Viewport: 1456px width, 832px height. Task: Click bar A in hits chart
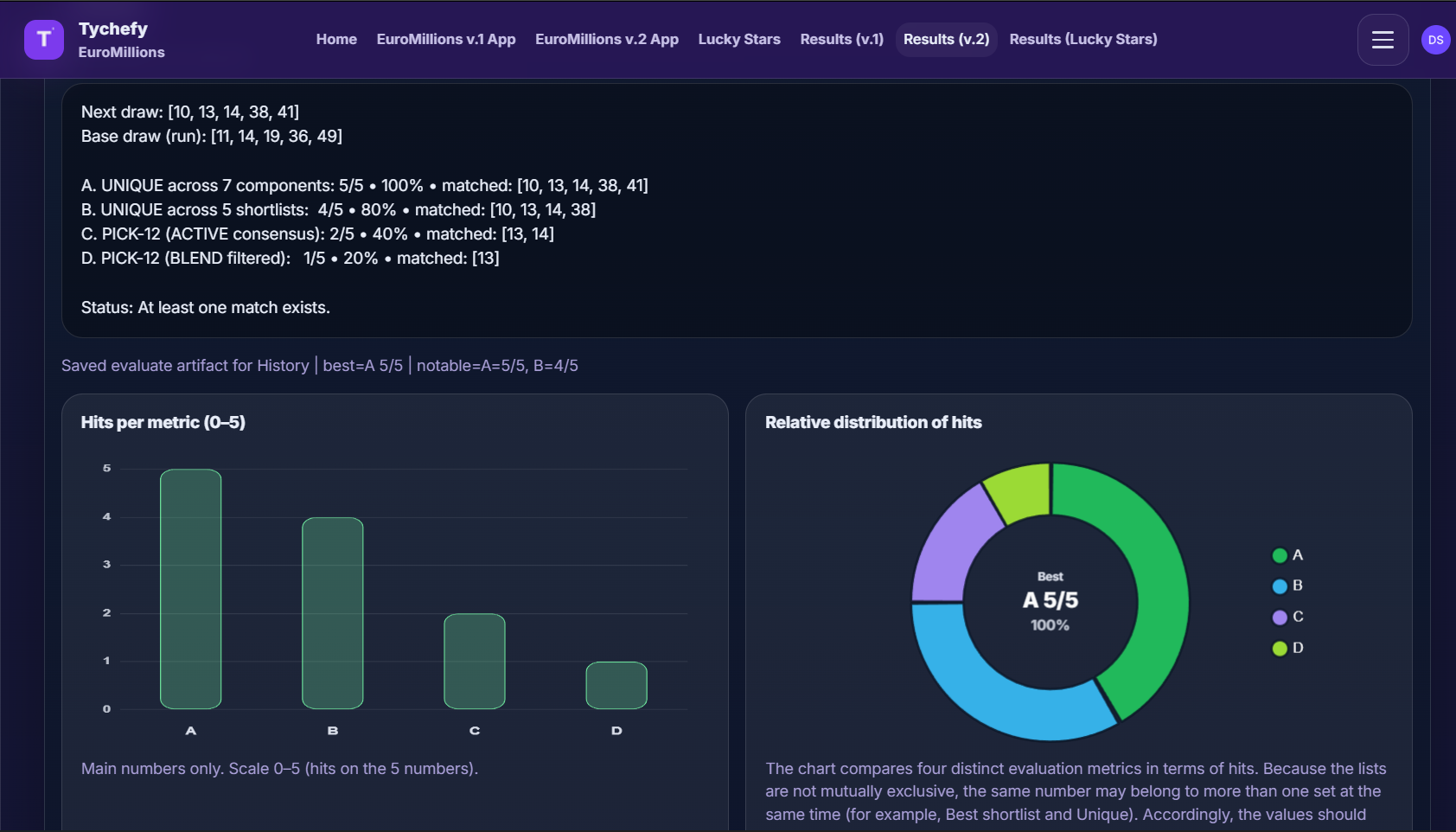(x=191, y=589)
